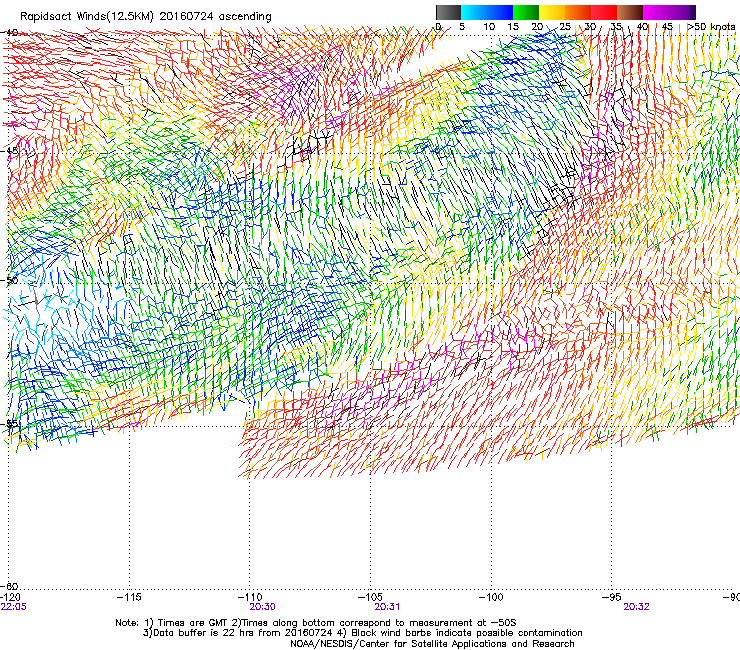Click the red 30-35 knots legend swatch
This screenshot has height=650, width=740.
[604, 12]
